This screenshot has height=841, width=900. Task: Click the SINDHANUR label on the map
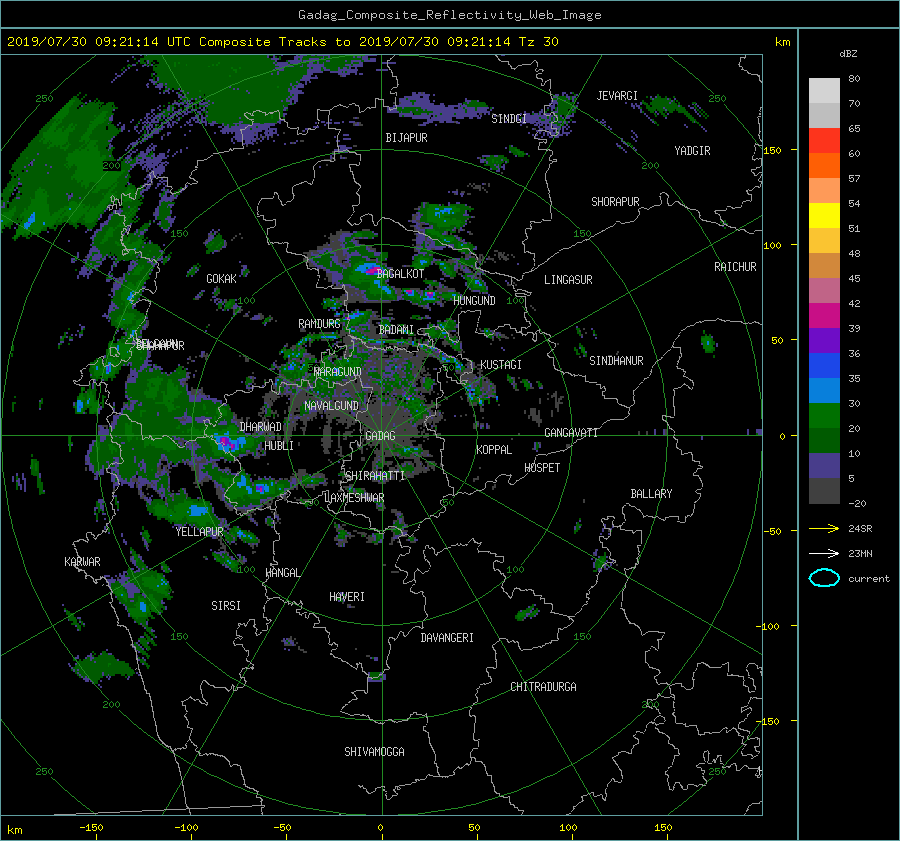616,361
